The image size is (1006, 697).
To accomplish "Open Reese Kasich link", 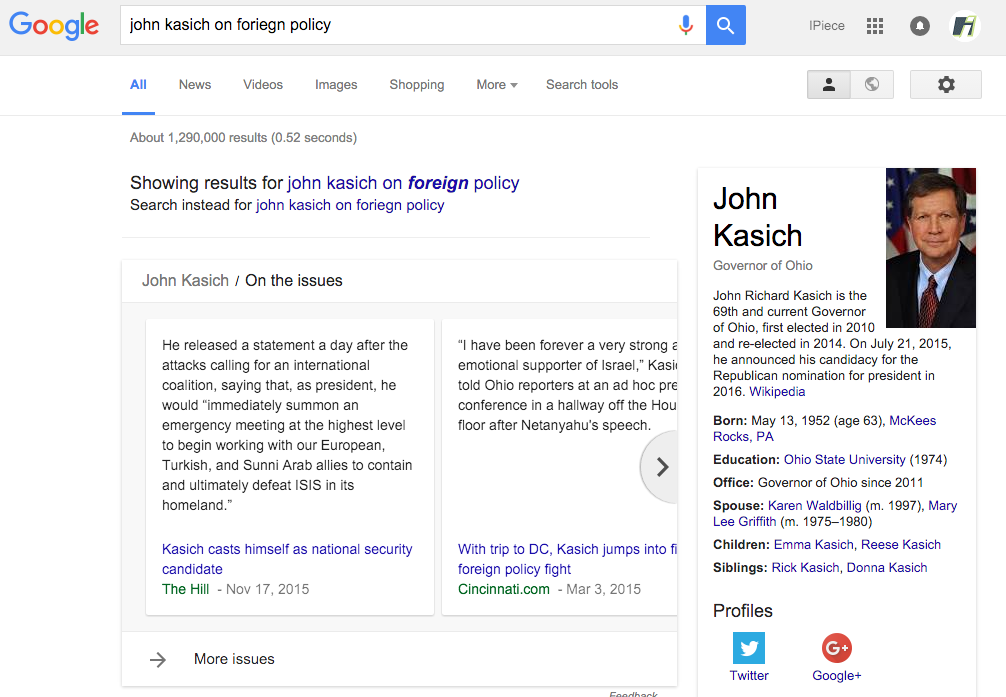I will tap(901, 545).
